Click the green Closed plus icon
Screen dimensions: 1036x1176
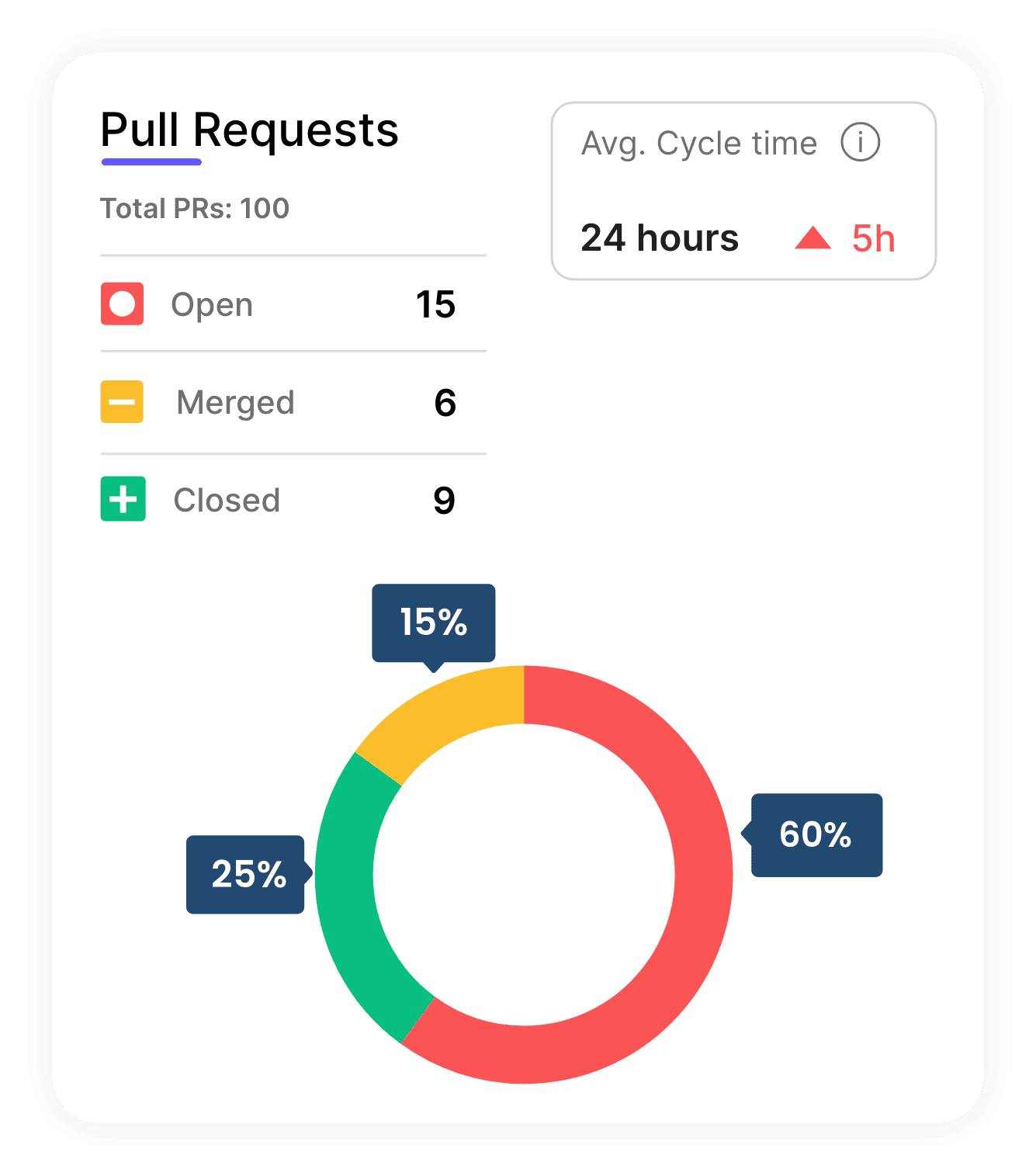(x=123, y=499)
